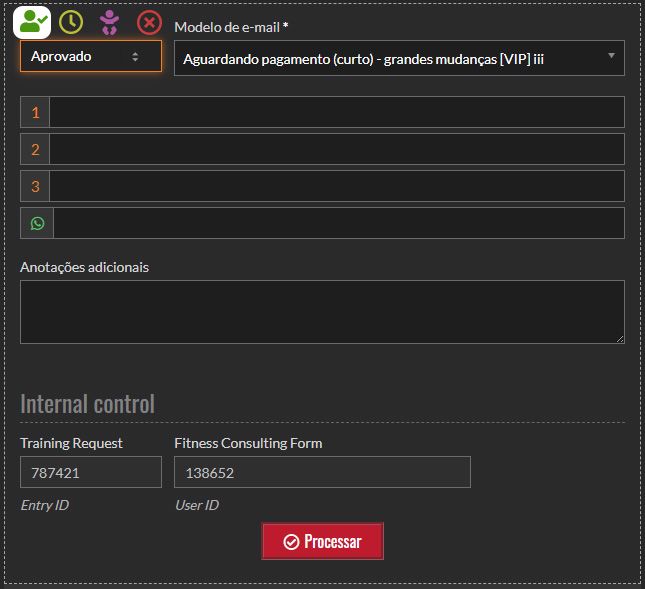Click the purple baby icon
The height and width of the screenshot is (589, 645).
tap(109, 22)
